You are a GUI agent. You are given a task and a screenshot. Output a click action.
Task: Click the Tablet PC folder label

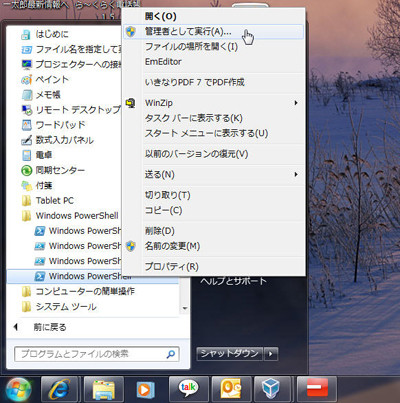[55, 201]
